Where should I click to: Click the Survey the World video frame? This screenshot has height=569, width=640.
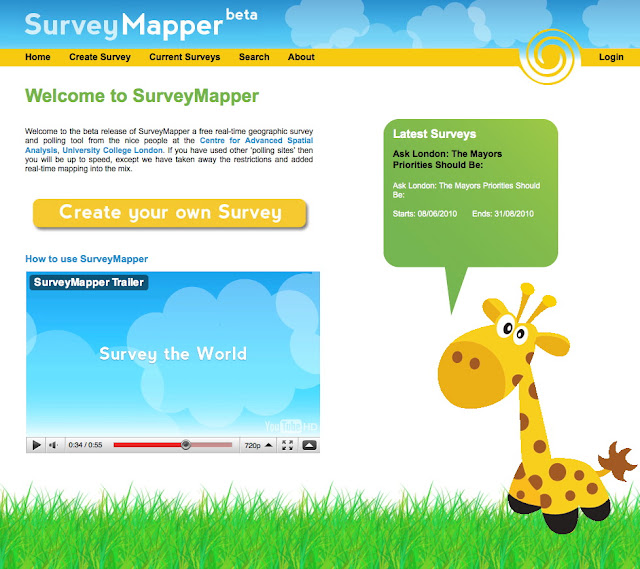coord(173,353)
